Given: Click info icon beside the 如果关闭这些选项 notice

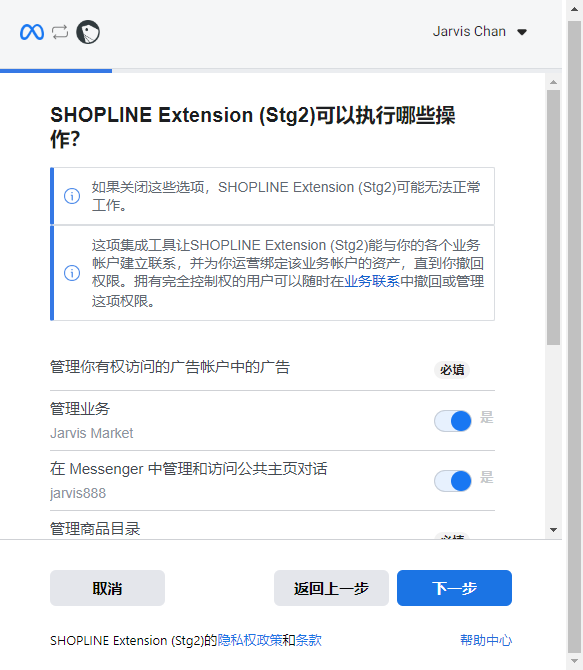Looking at the screenshot, I should pos(72,196).
